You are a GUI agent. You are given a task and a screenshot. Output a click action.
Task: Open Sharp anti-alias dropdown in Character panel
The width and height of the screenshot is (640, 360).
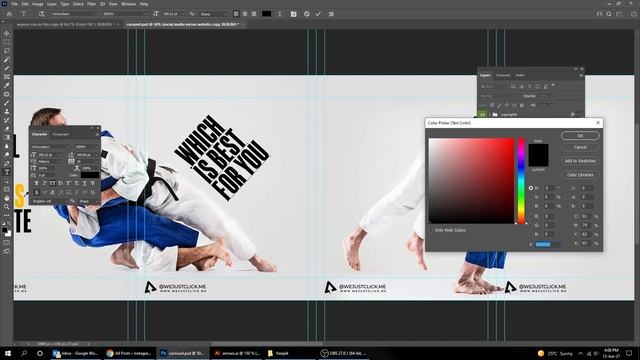[x=88, y=201]
